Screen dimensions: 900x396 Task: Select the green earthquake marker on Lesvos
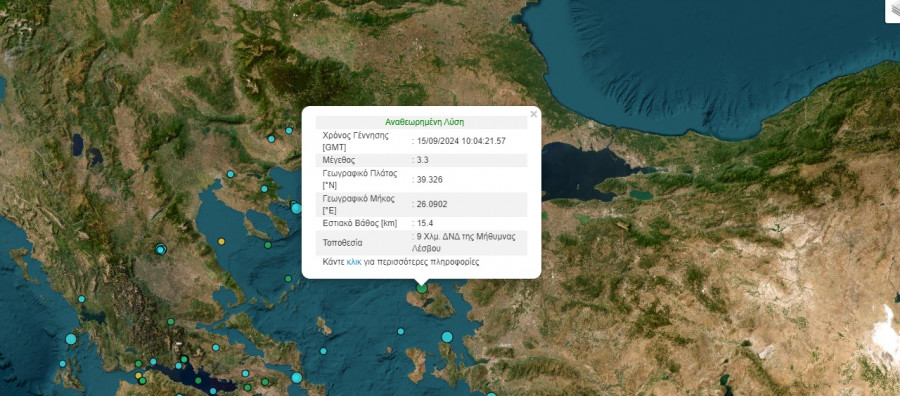tap(422, 288)
